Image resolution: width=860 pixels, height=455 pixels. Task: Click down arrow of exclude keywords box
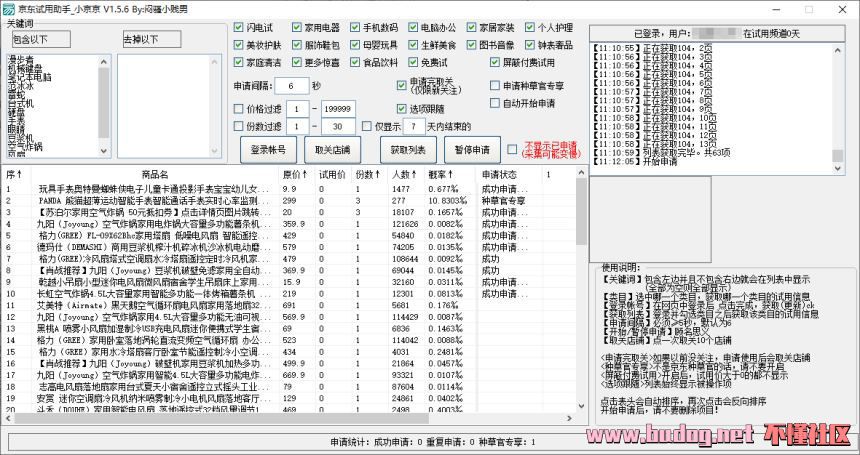(x=215, y=152)
